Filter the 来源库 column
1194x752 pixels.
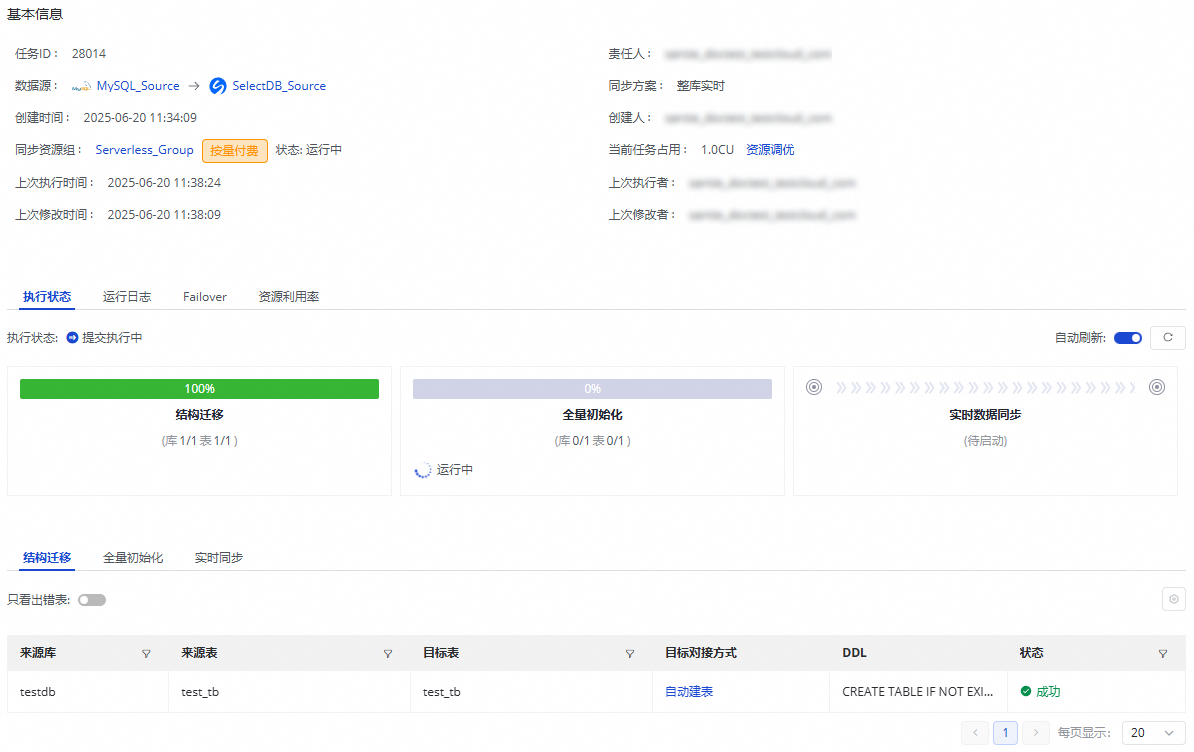146,654
